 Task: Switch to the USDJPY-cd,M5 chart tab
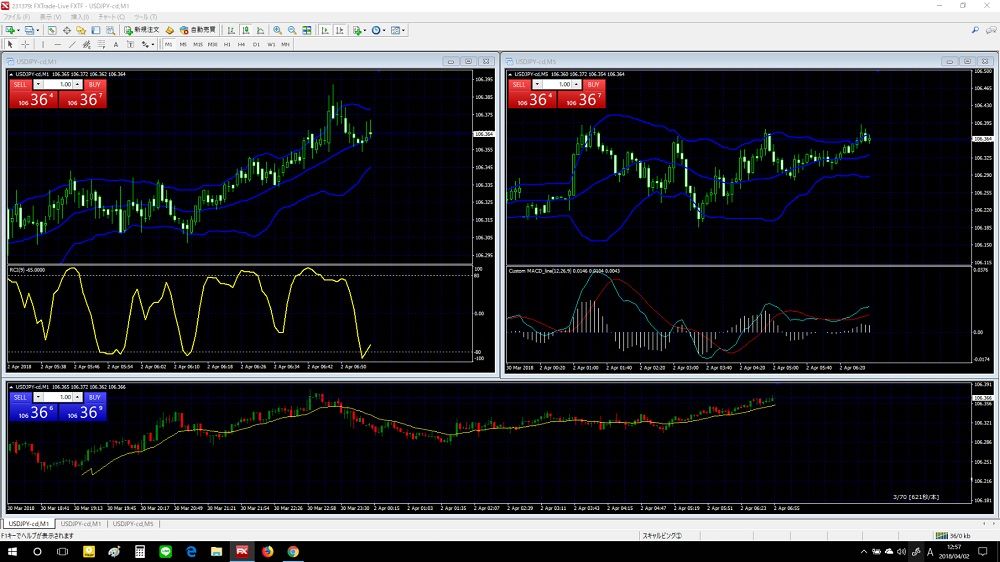133,524
